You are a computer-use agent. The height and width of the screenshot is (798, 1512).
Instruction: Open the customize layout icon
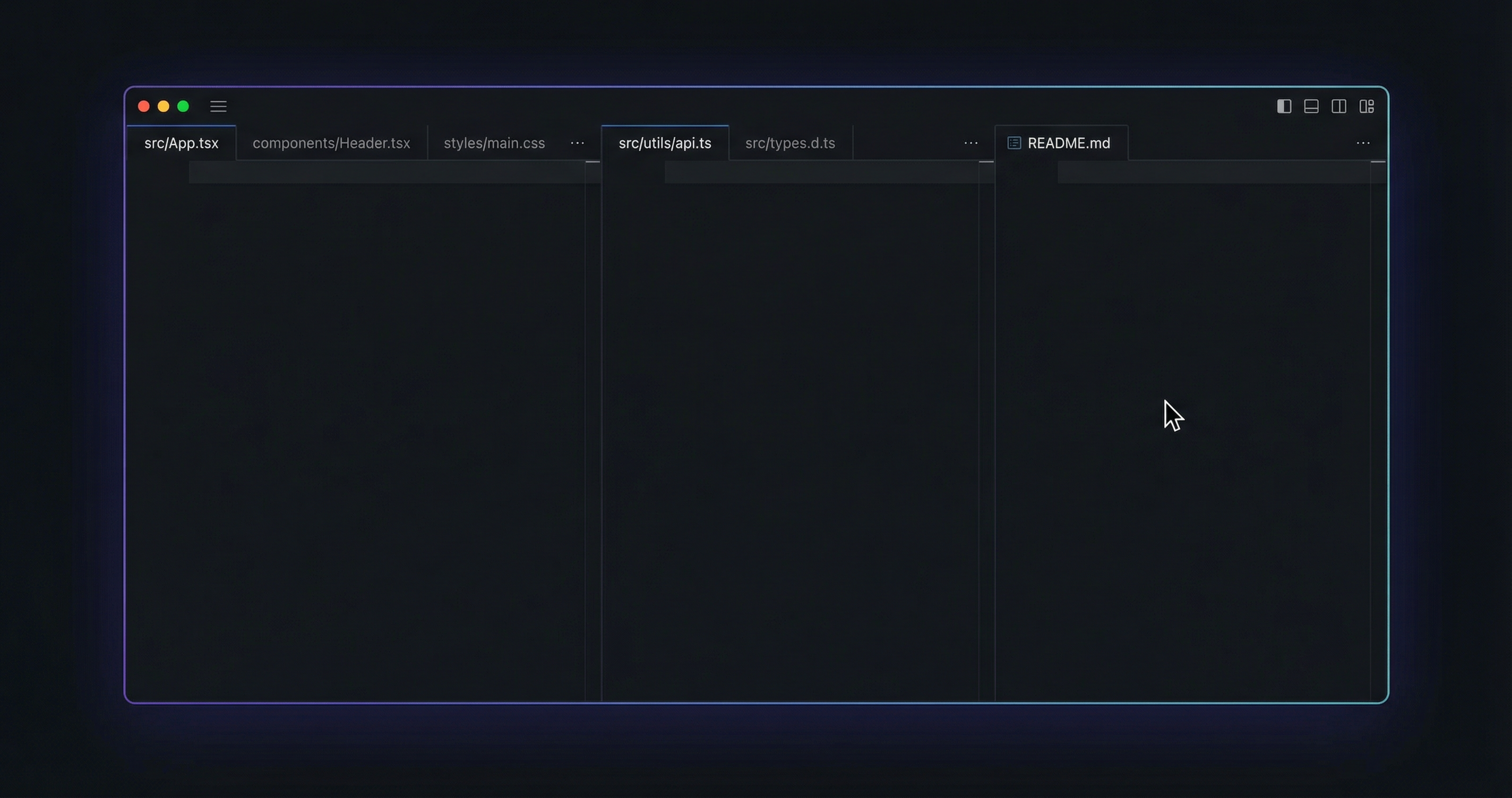coord(1367,106)
